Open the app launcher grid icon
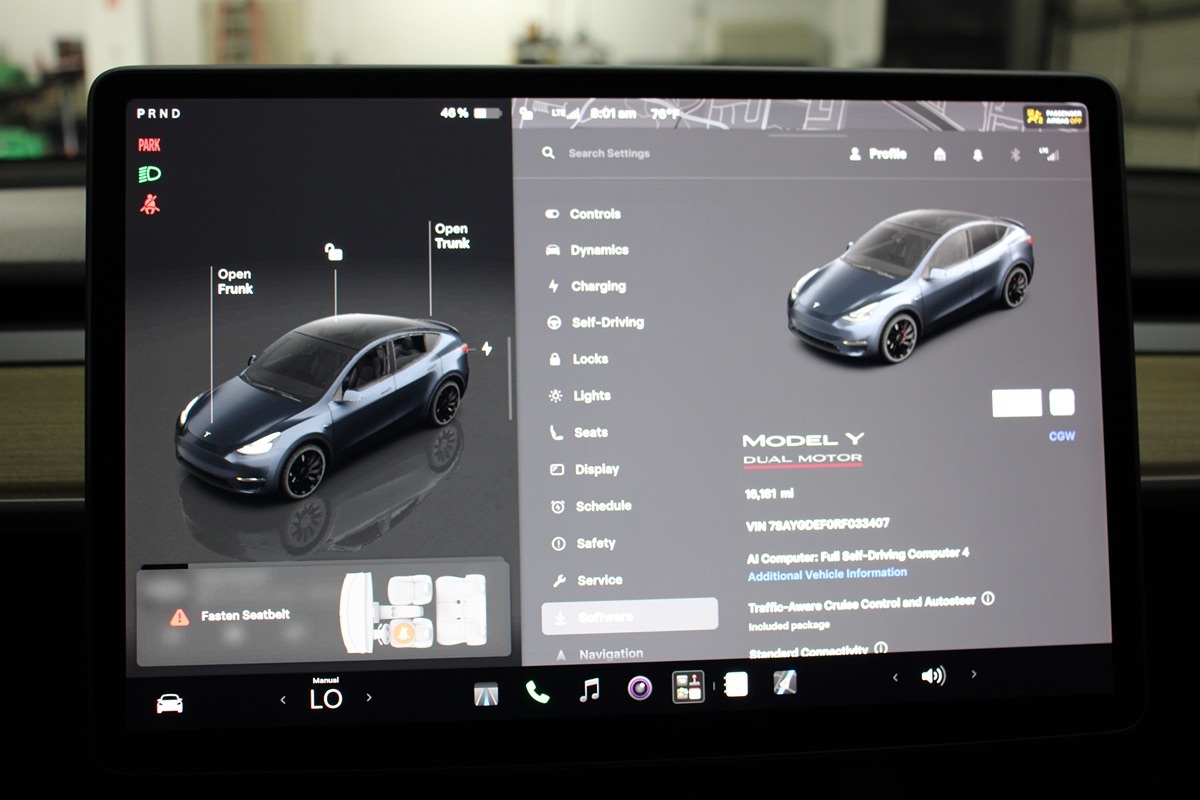Screen dimensions: 1200x800 (688, 686)
